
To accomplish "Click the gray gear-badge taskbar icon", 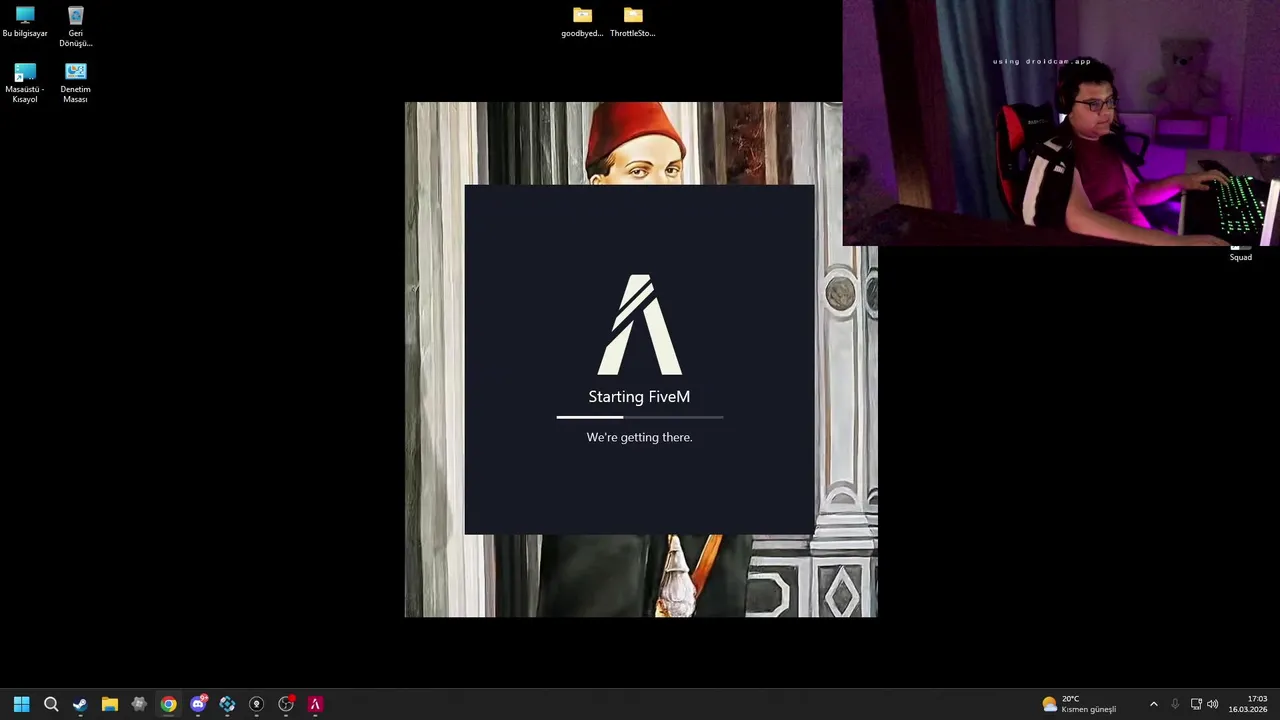I will click(x=139, y=704).
